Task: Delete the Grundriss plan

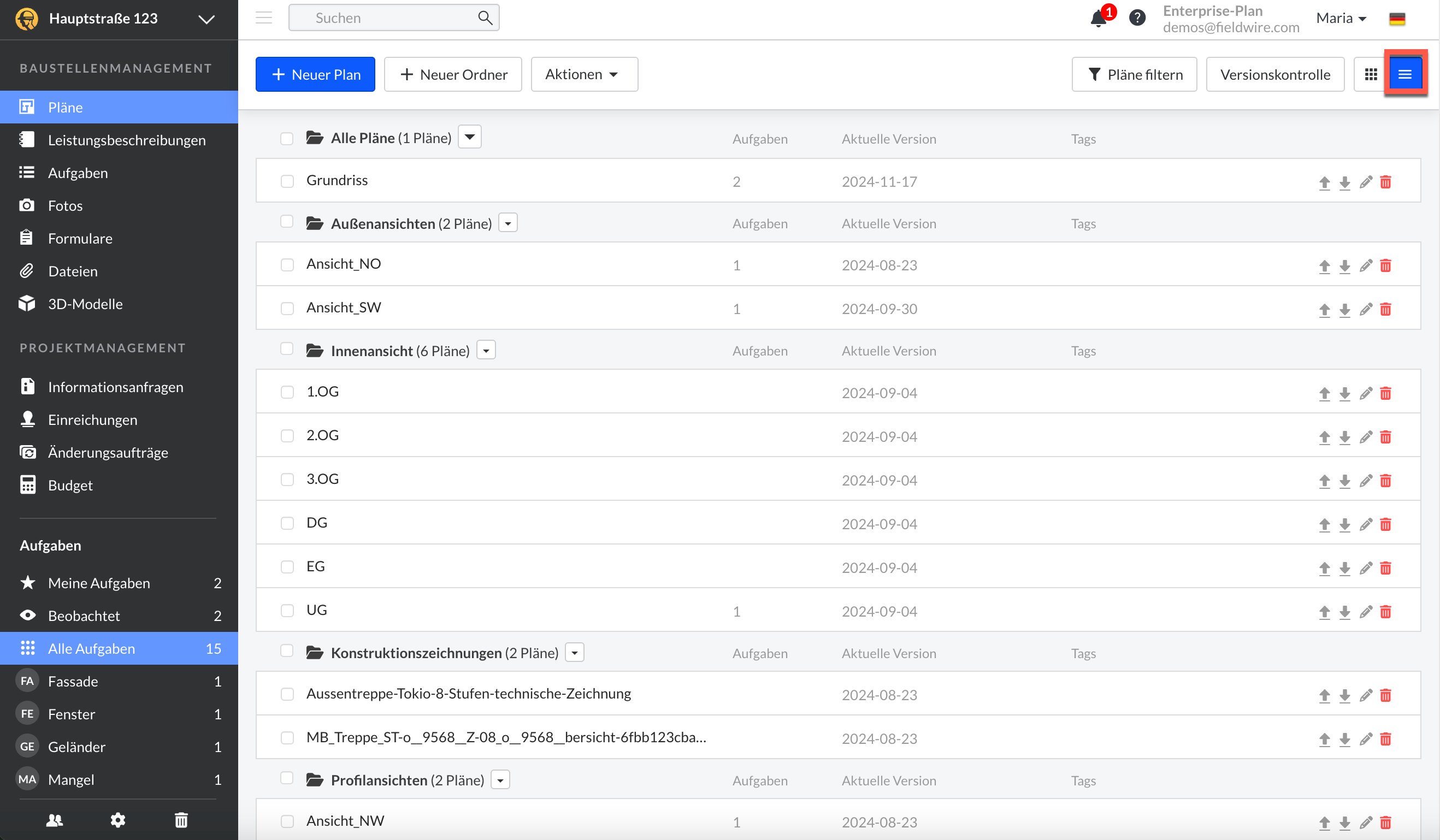Action: pos(1385,182)
